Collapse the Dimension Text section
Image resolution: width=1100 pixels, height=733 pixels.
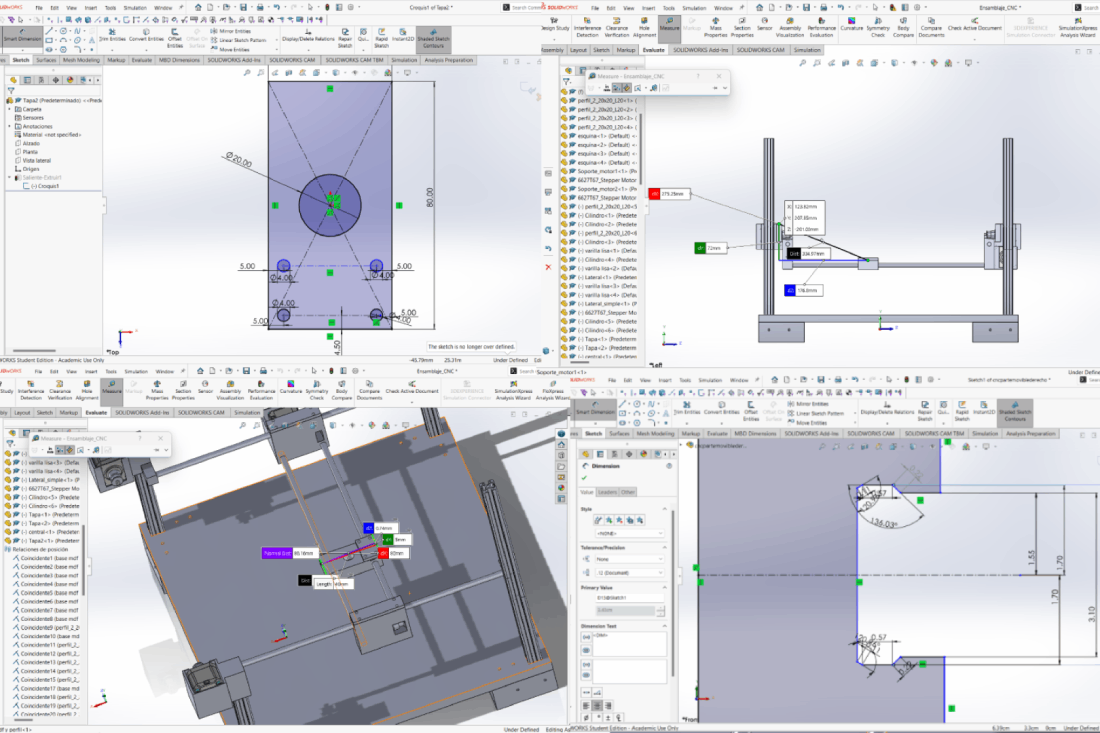[664, 626]
